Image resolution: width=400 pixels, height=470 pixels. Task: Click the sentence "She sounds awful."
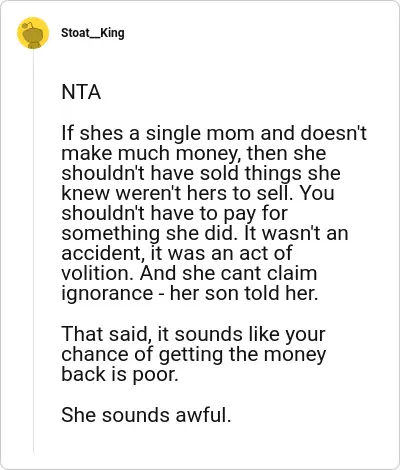(146, 415)
